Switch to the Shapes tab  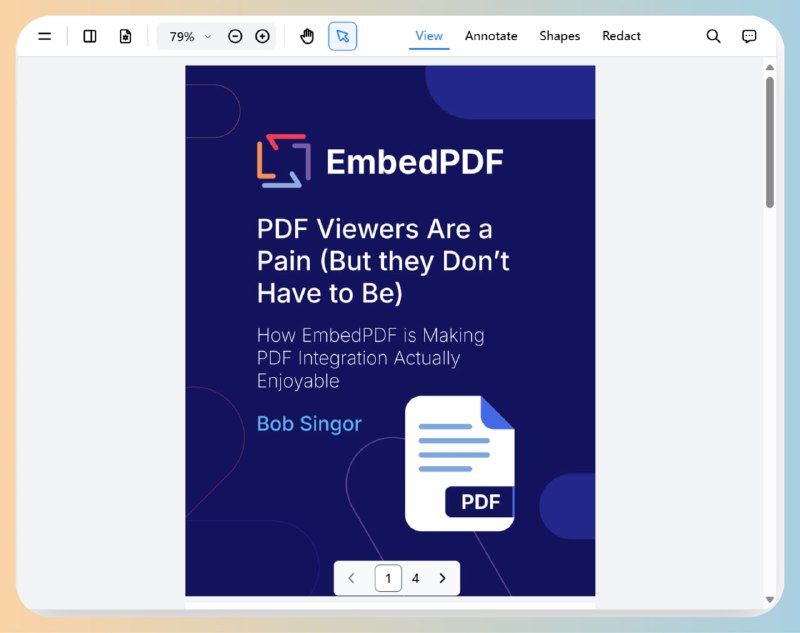560,36
